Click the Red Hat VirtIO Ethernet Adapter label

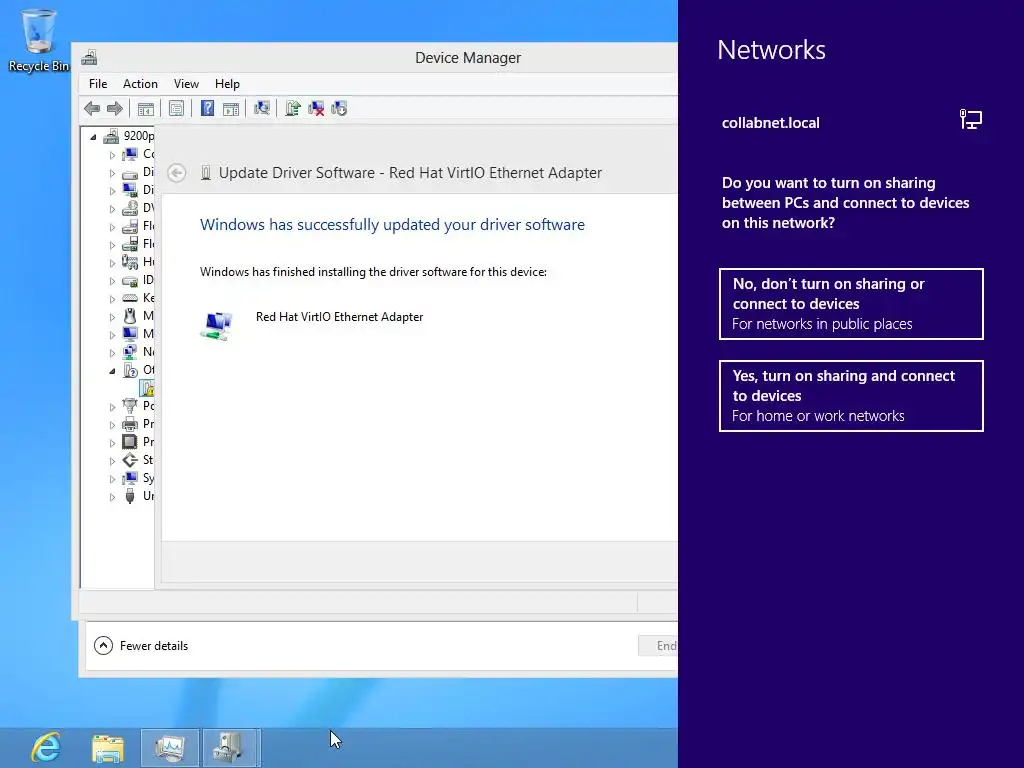tap(340, 317)
